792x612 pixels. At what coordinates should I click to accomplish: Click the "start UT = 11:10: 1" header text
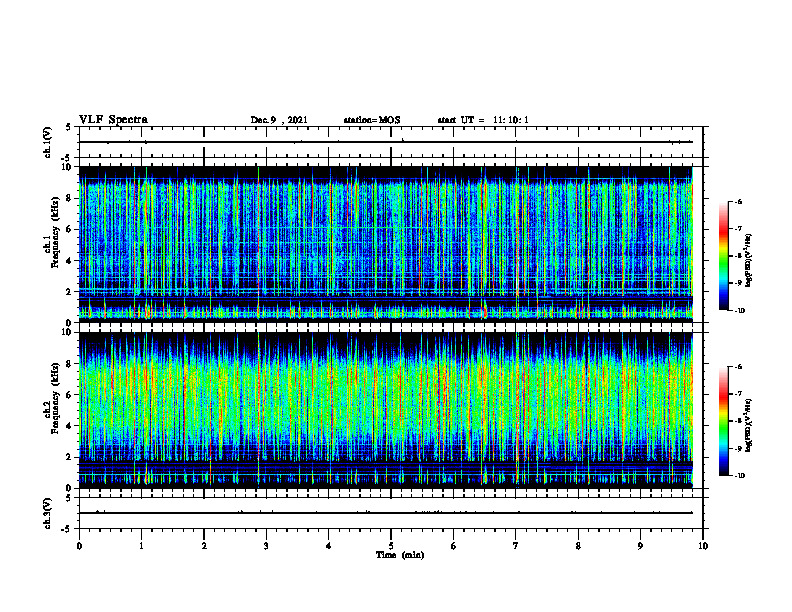[483, 120]
